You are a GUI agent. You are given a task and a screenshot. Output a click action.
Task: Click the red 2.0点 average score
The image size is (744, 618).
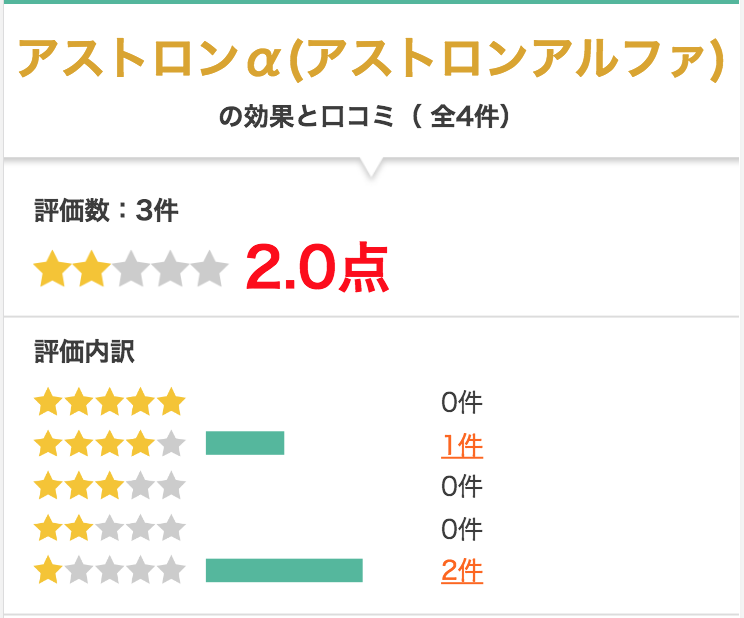[317, 267]
